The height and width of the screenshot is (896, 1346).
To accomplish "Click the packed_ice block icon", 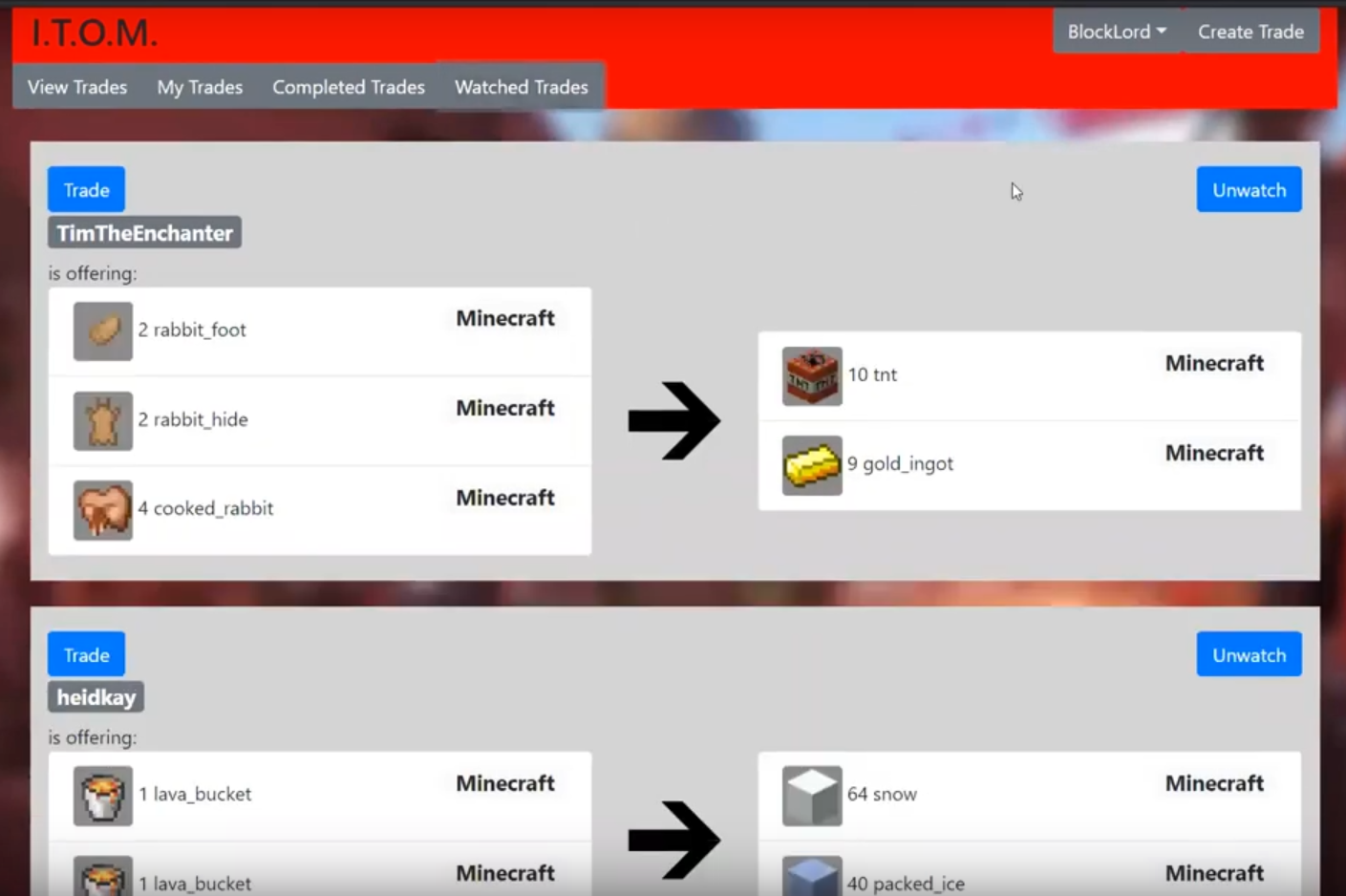I will pyautogui.click(x=812, y=877).
